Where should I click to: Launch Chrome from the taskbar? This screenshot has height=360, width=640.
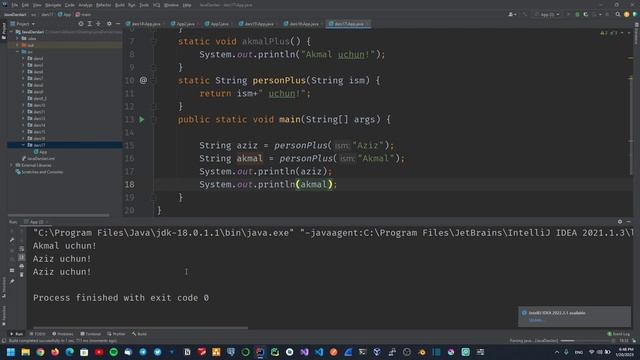click(x=40, y=352)
